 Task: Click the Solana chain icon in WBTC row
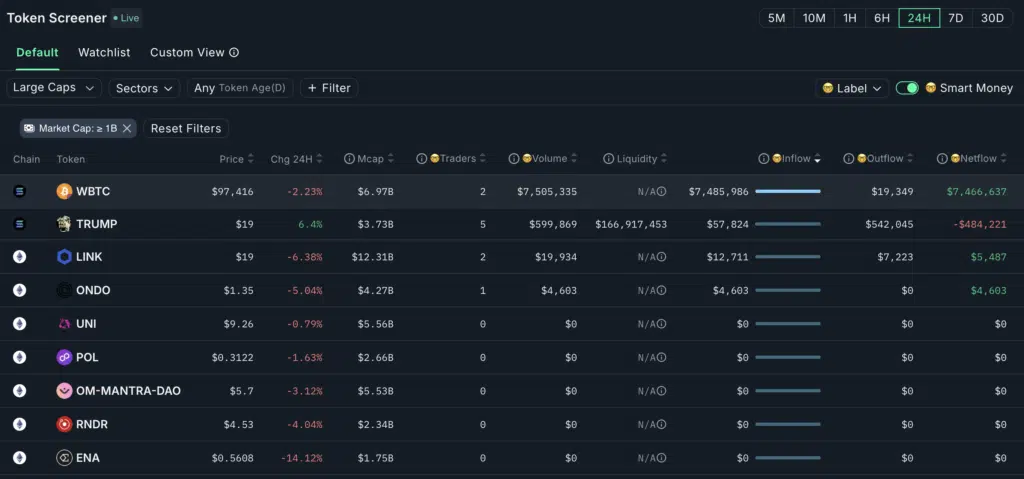(x=20, y=191)
